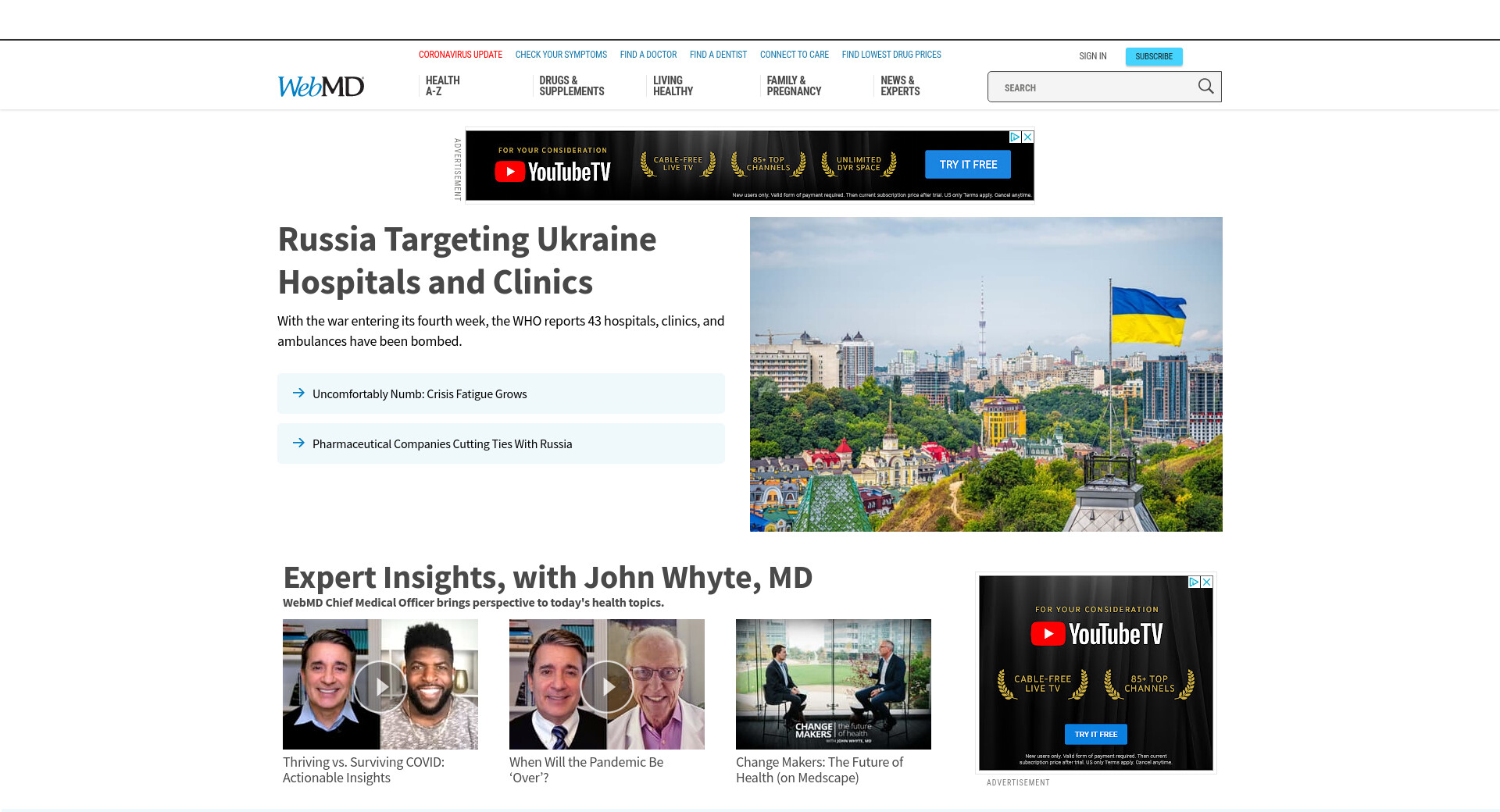Viewport: 1500px width, 812px height.
Task: Close the top YouTube TV banner ad
Action: (1028, 137)
